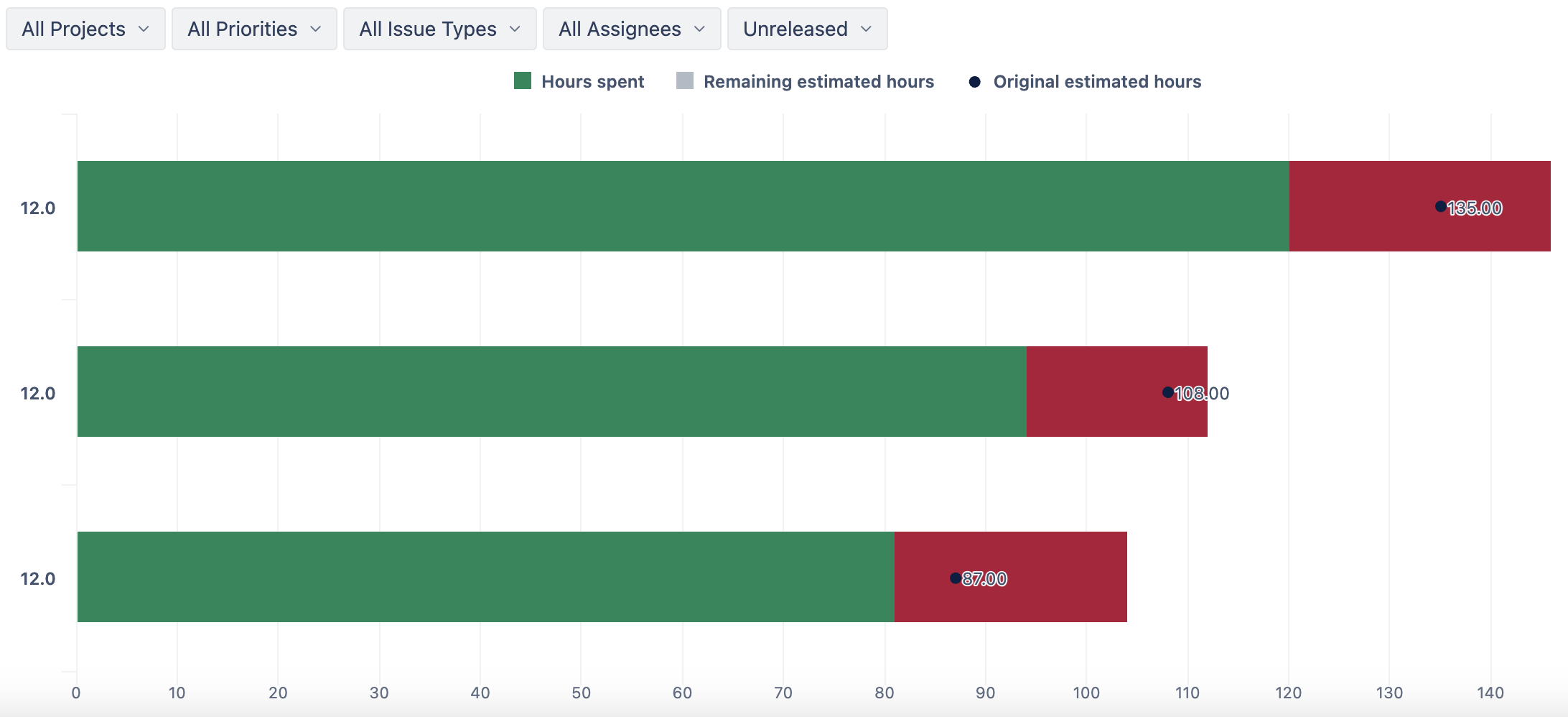
Task: Select the bottom bar's red segment
Action: pos(1011,577)
